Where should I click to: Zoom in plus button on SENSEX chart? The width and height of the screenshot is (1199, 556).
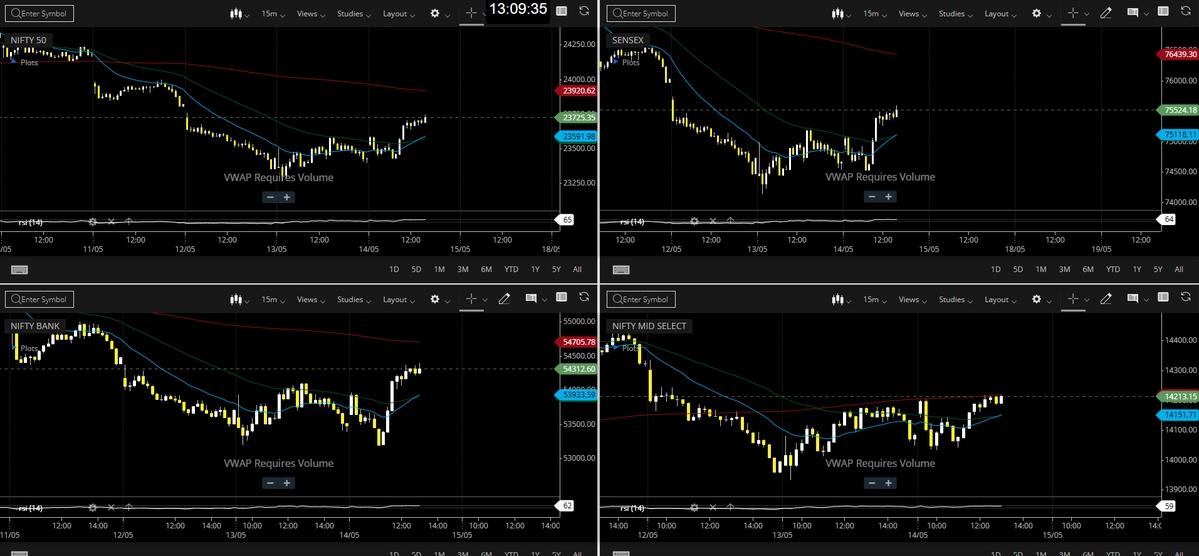coord(889,197)
